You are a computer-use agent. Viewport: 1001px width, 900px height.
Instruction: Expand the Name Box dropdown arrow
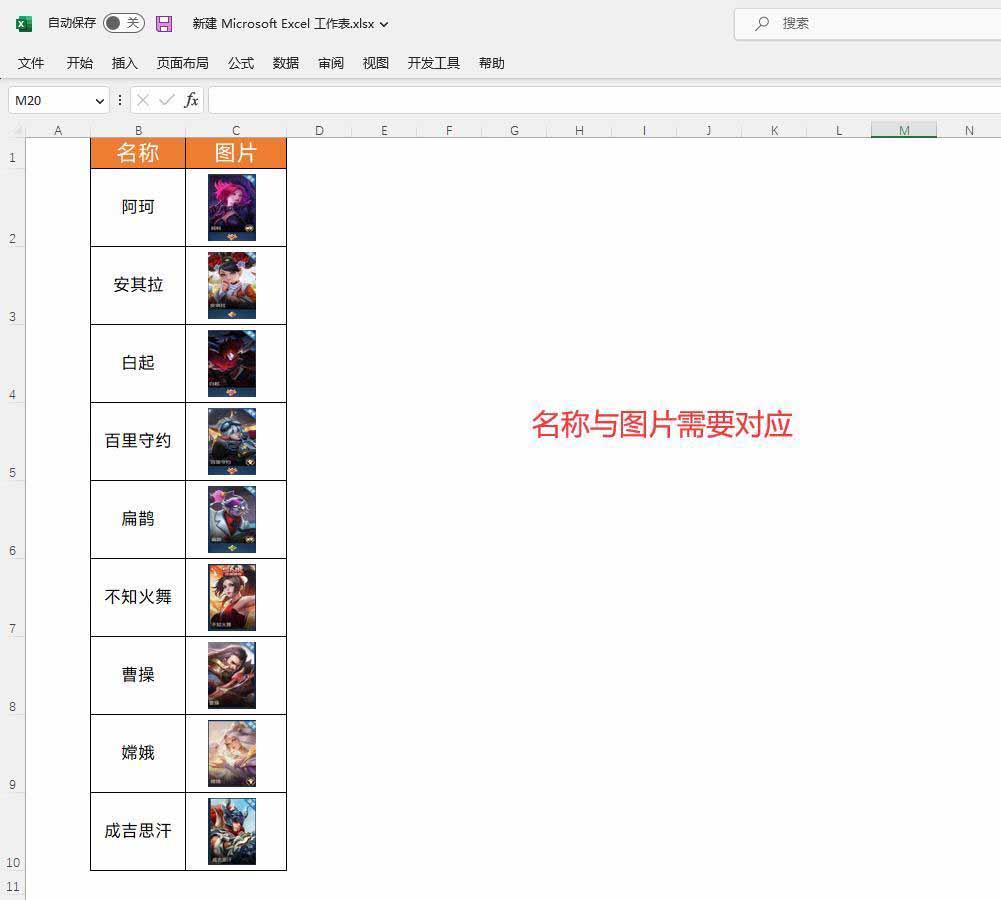100,101
